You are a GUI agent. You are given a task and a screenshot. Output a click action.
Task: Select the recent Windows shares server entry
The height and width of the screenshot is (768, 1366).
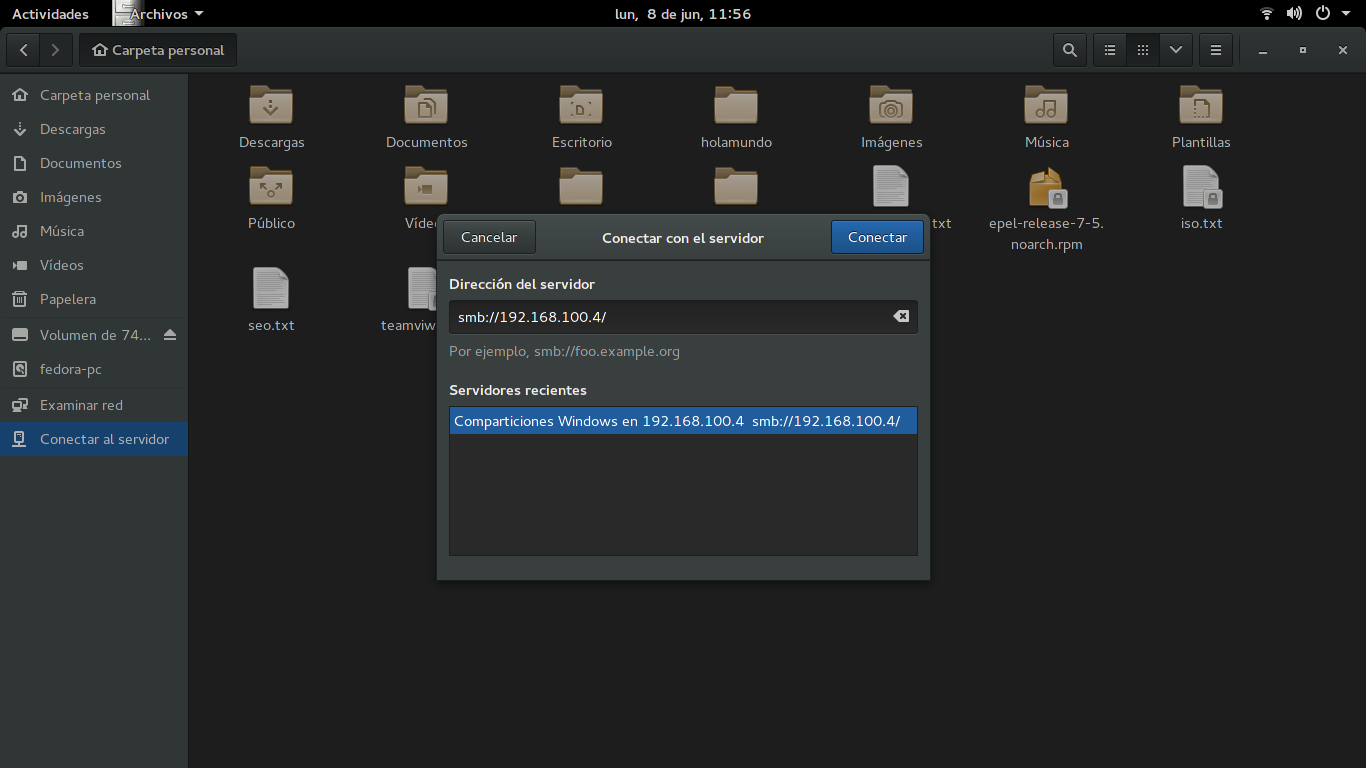pyautogui.click(x=683, y=420)
